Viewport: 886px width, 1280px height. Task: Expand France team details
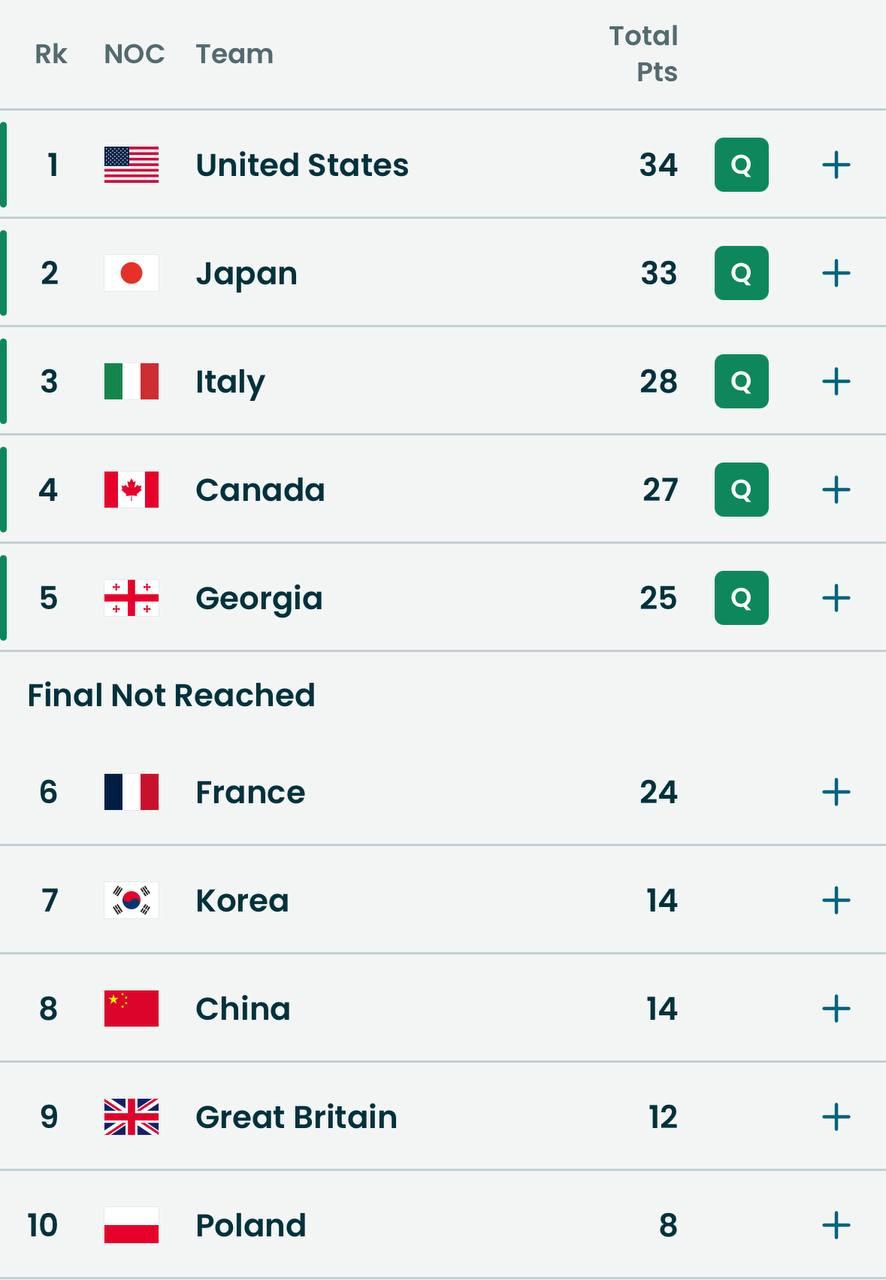836,792
